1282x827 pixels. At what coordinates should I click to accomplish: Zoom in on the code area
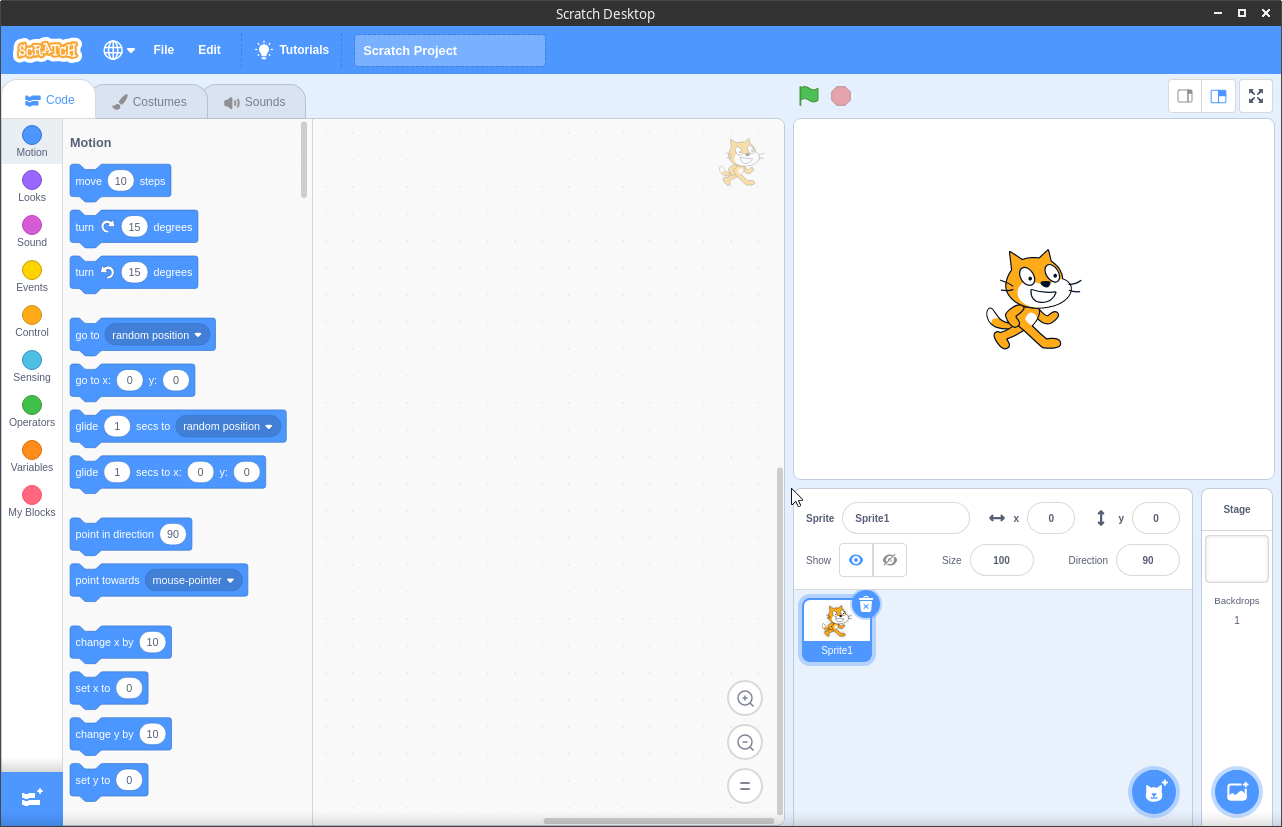744,698
